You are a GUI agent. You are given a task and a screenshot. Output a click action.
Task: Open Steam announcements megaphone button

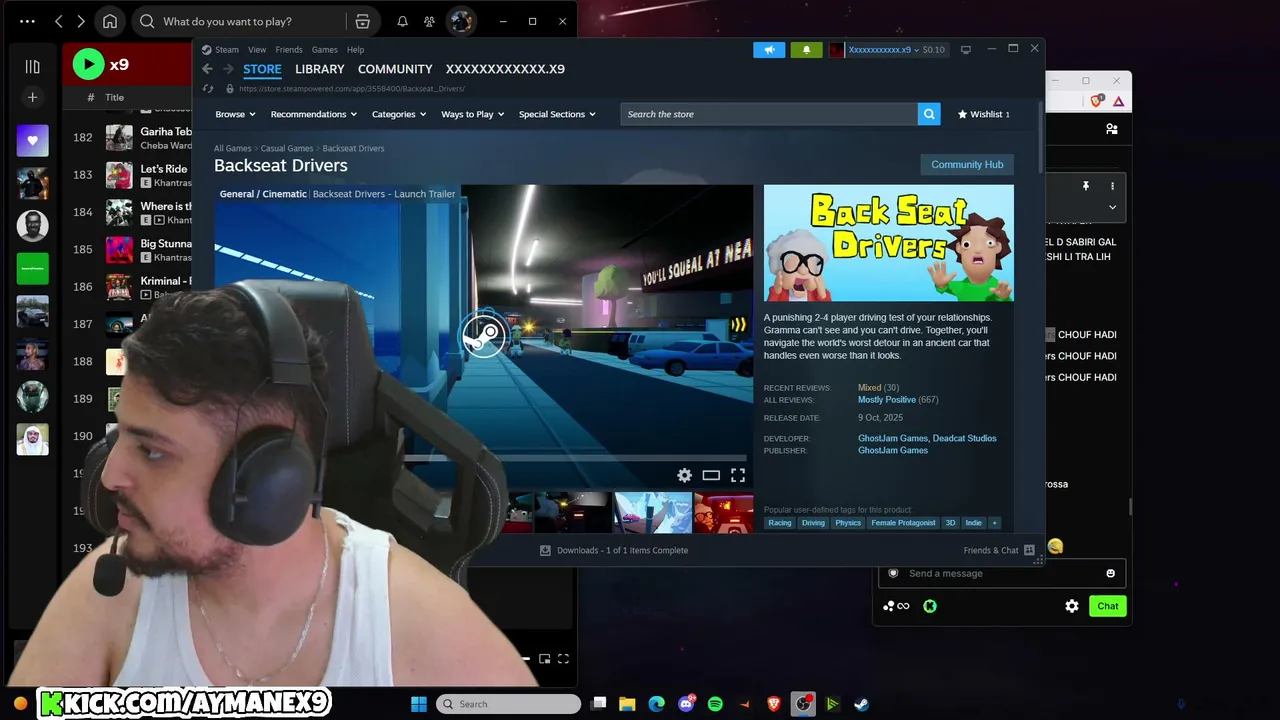pos(769,50)
